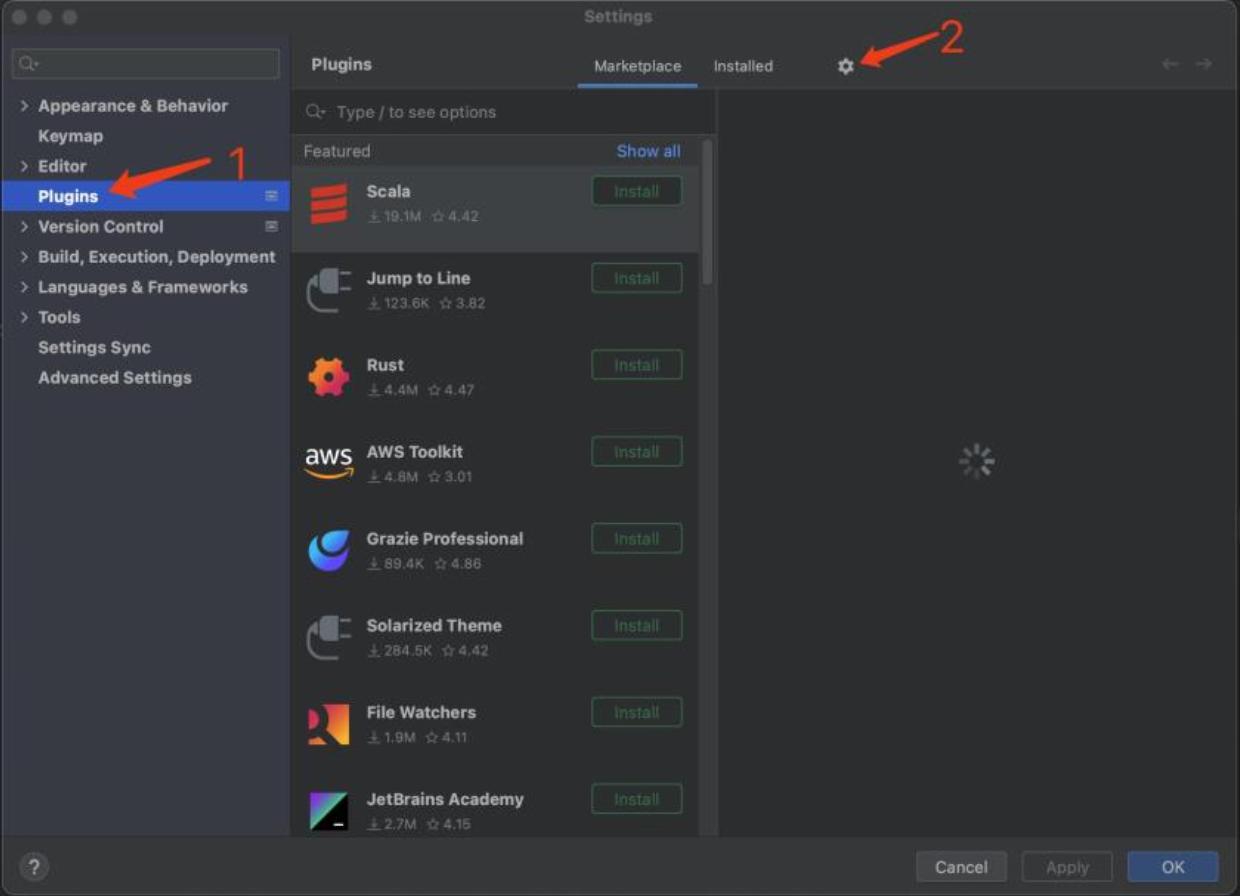Click Grazie Professional's 4.86 rating
Screen dimensions: 1242x896
(x=458, y=564)
